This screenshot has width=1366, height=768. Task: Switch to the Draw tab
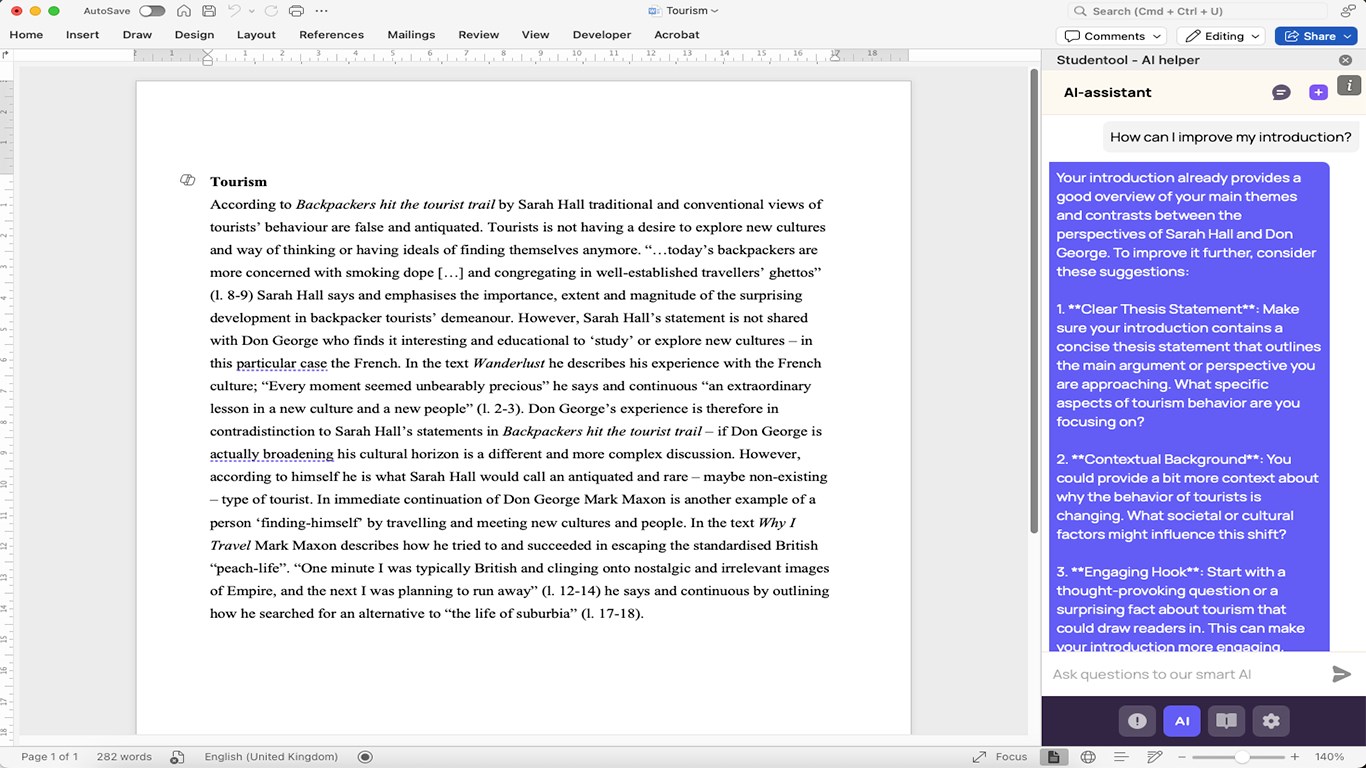coord(137,35)
